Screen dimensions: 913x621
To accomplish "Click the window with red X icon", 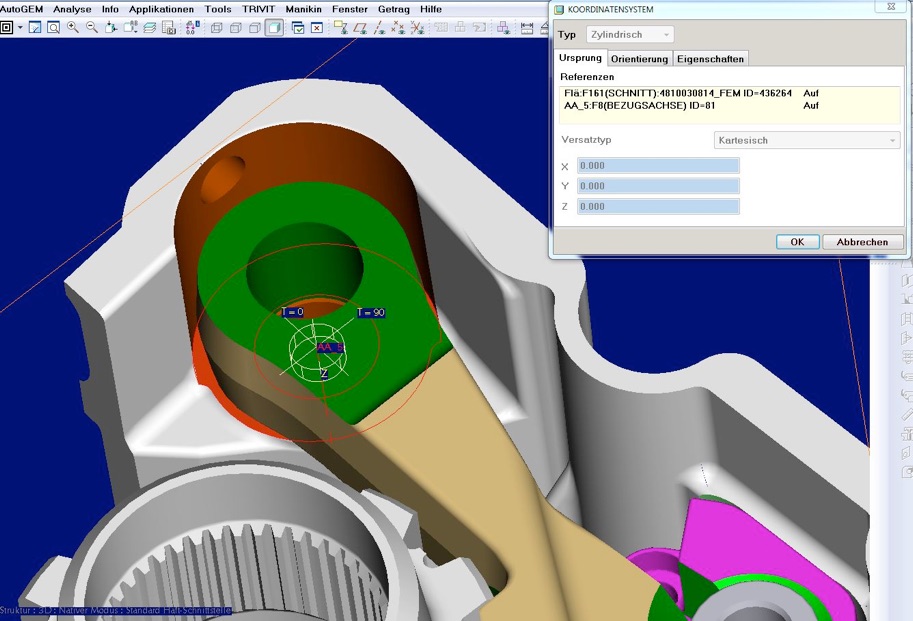I will pos(317,27).
